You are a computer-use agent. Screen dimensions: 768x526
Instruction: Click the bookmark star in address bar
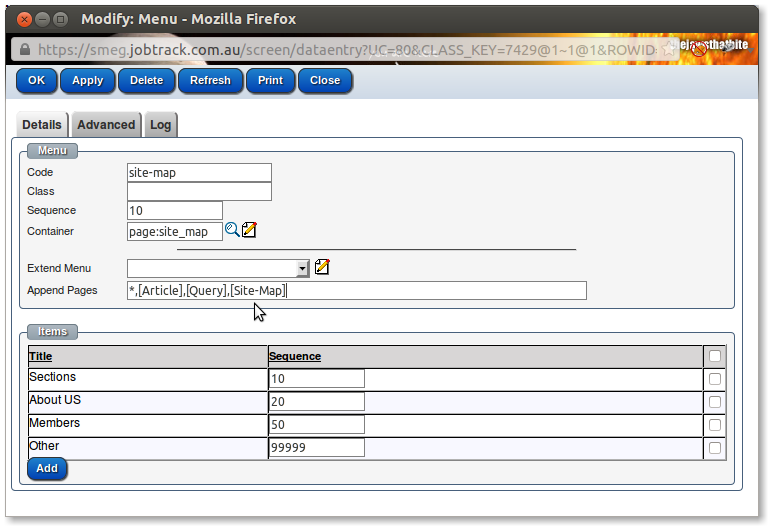click(x=667, y=49)
